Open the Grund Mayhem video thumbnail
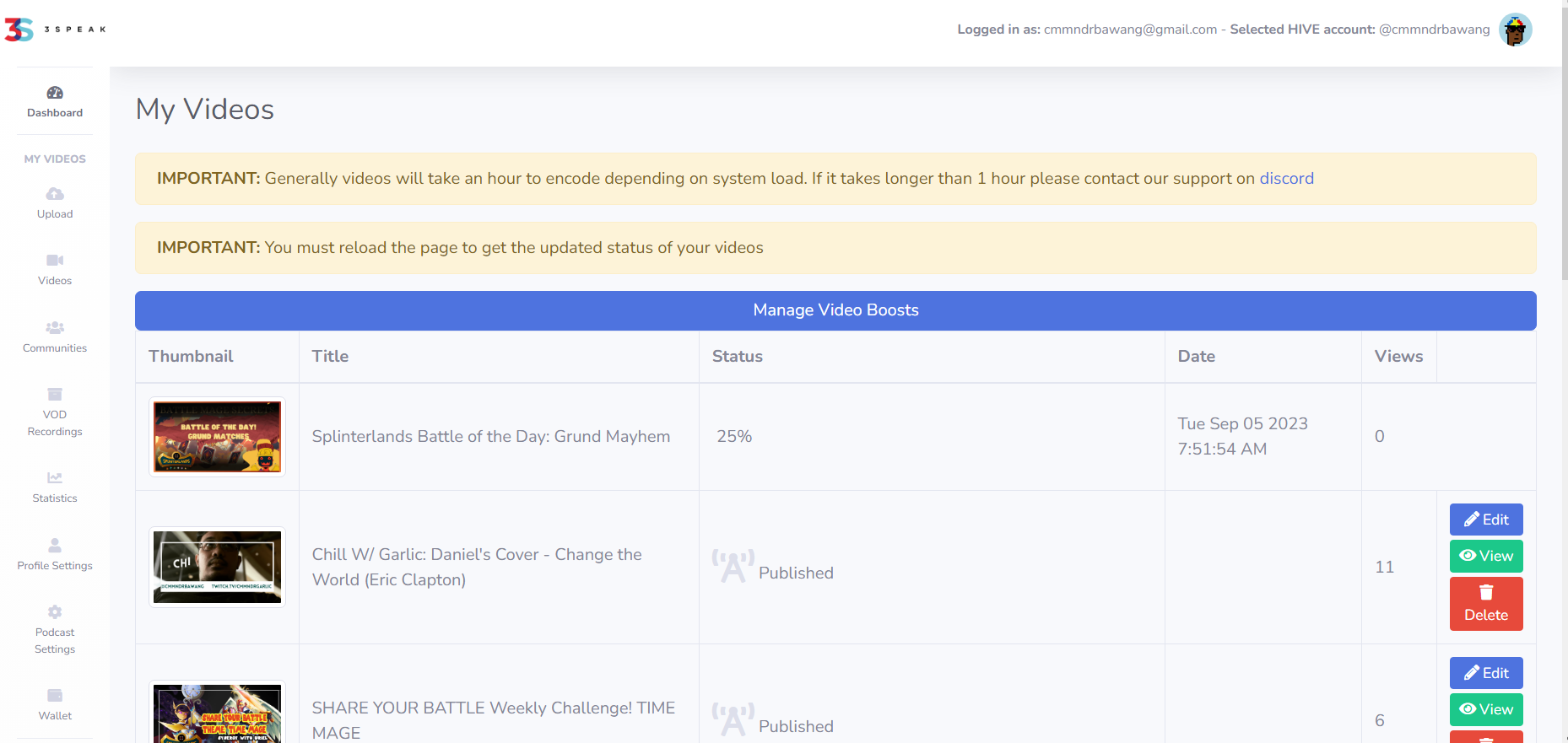1568x743 pixels. pyautogui.click(x=217, y=437)
